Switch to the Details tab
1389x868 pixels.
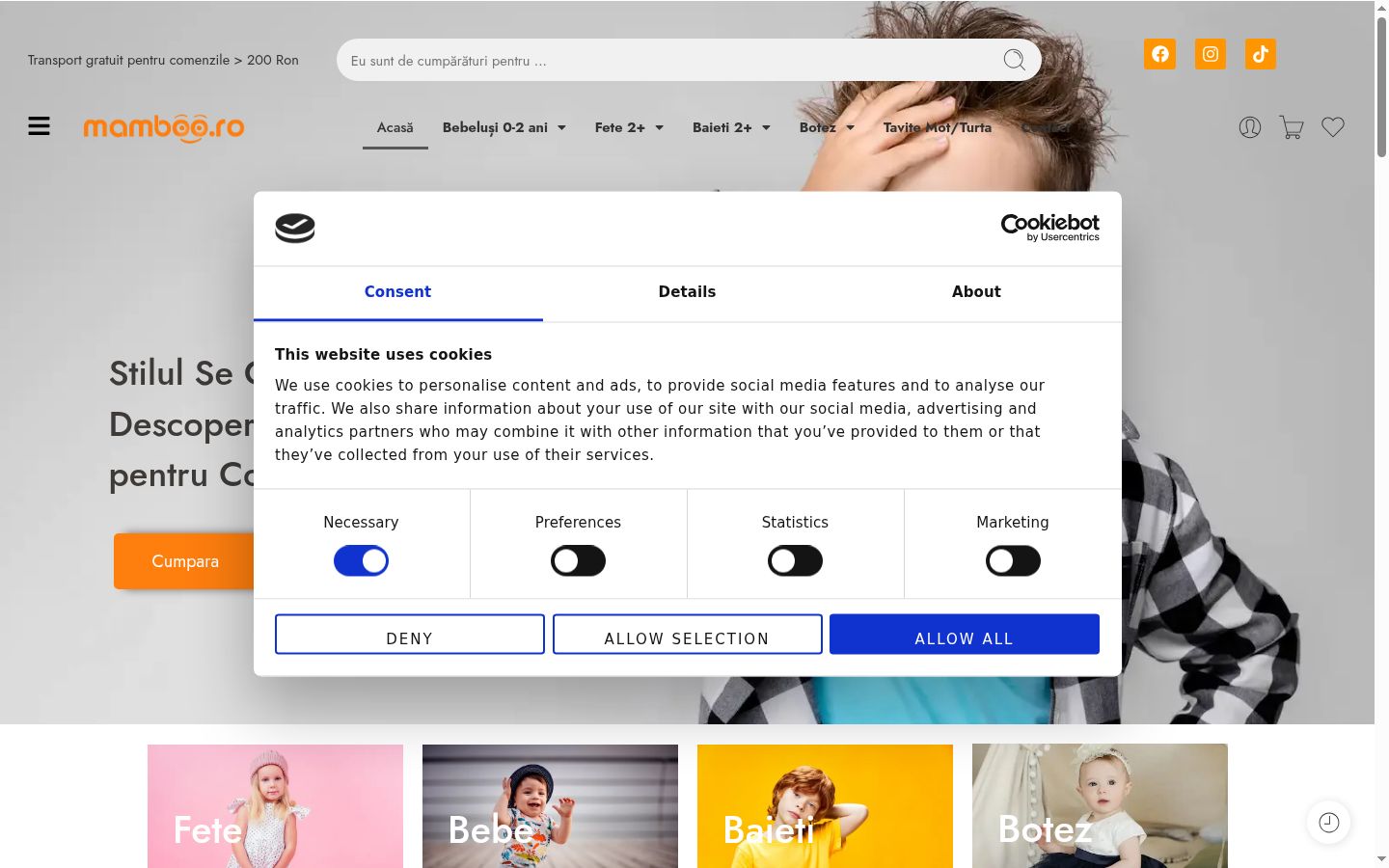pos(687,292)
